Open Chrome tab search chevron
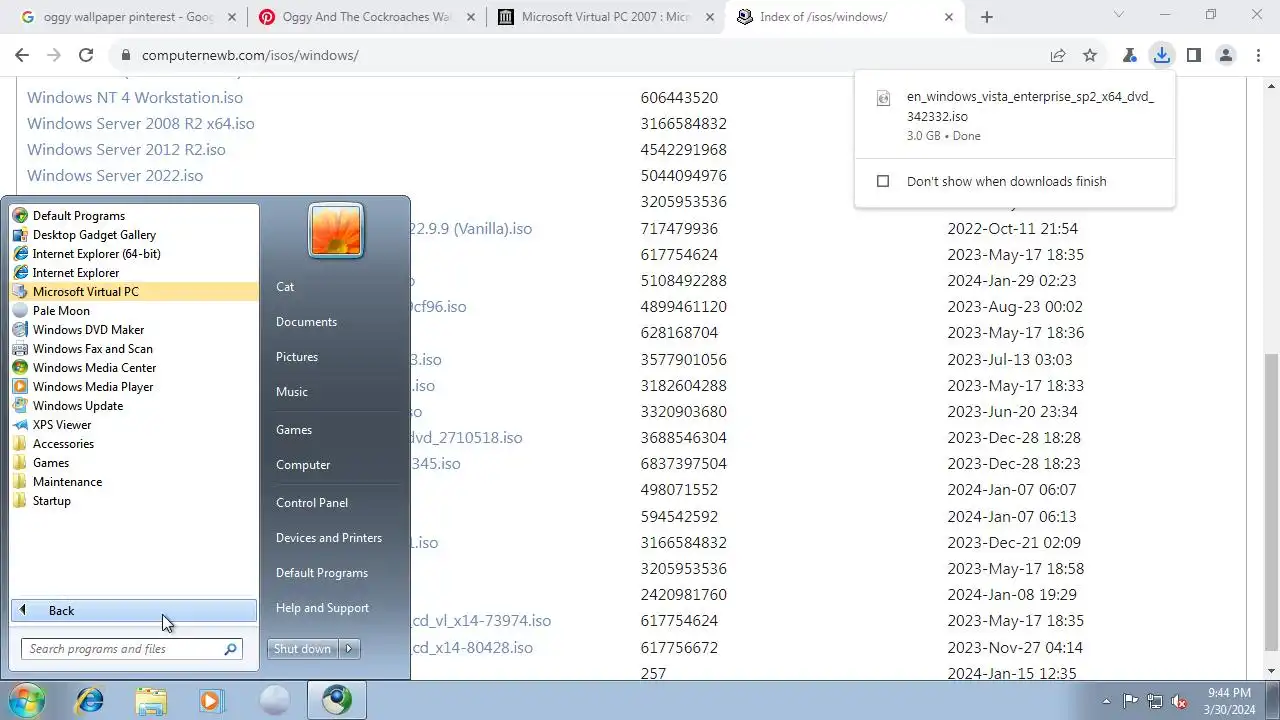The image size is (1280, 720). point(1118,15)
